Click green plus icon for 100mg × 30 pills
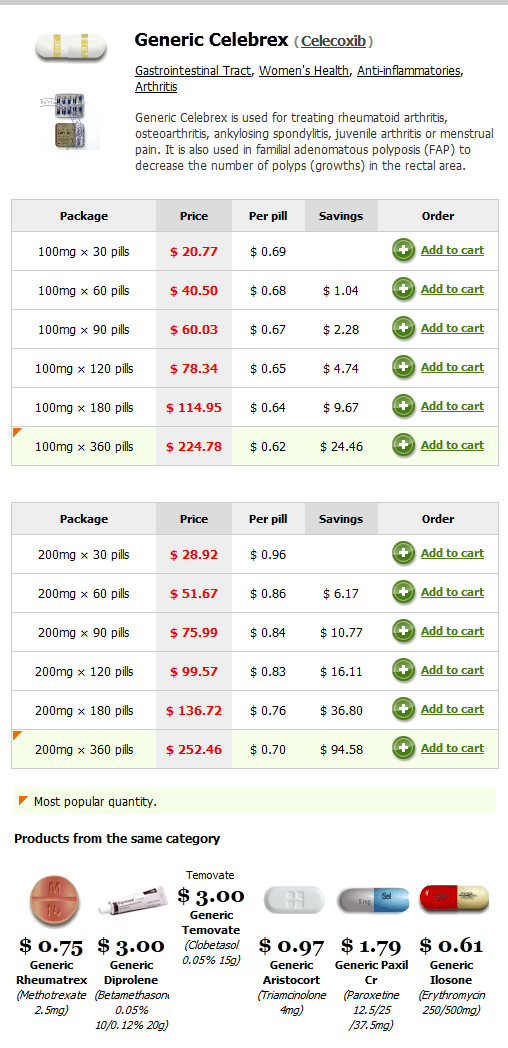508x1048 pixels. (403, 251)
